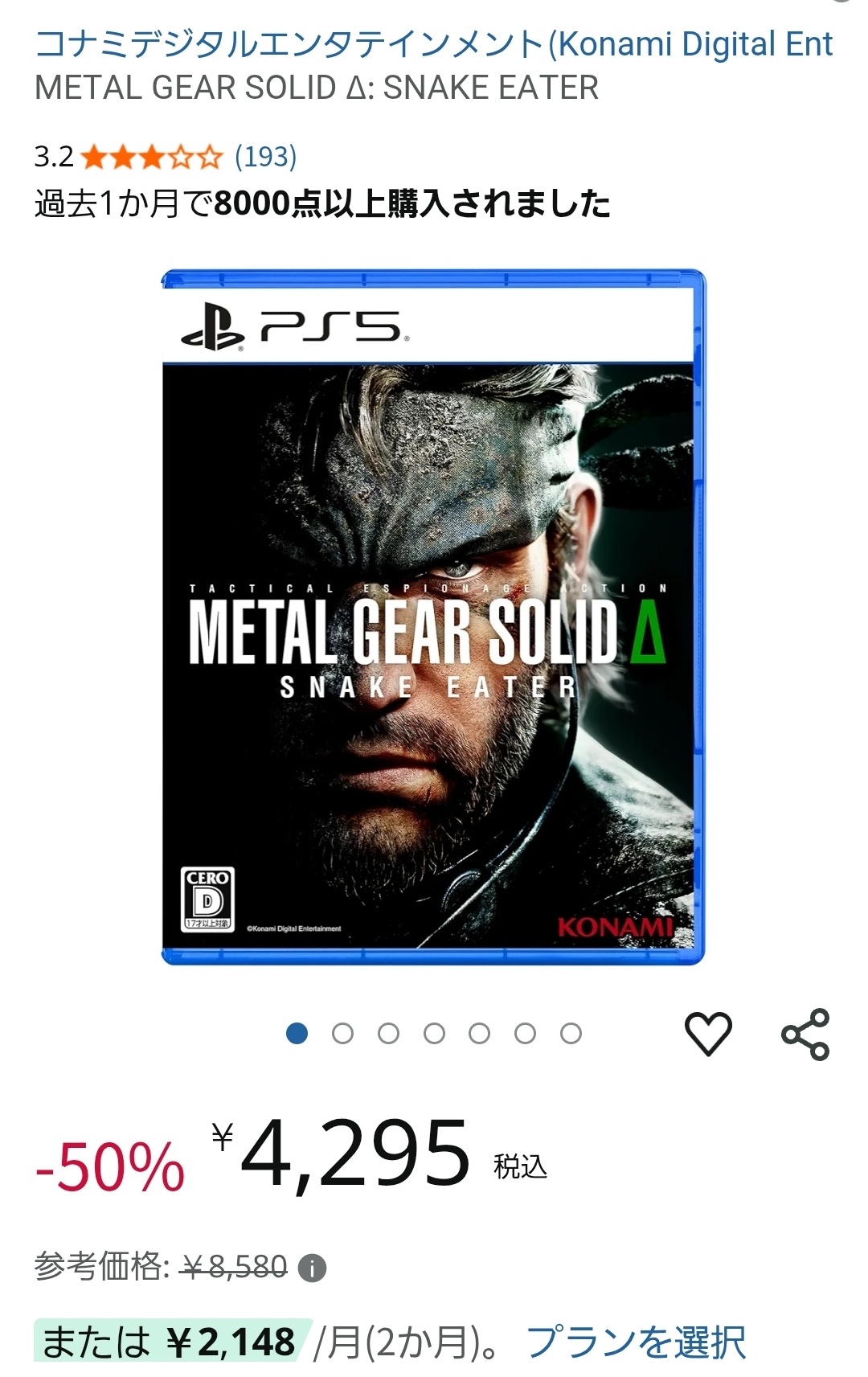Jump to the fifth image dot

480,1034
